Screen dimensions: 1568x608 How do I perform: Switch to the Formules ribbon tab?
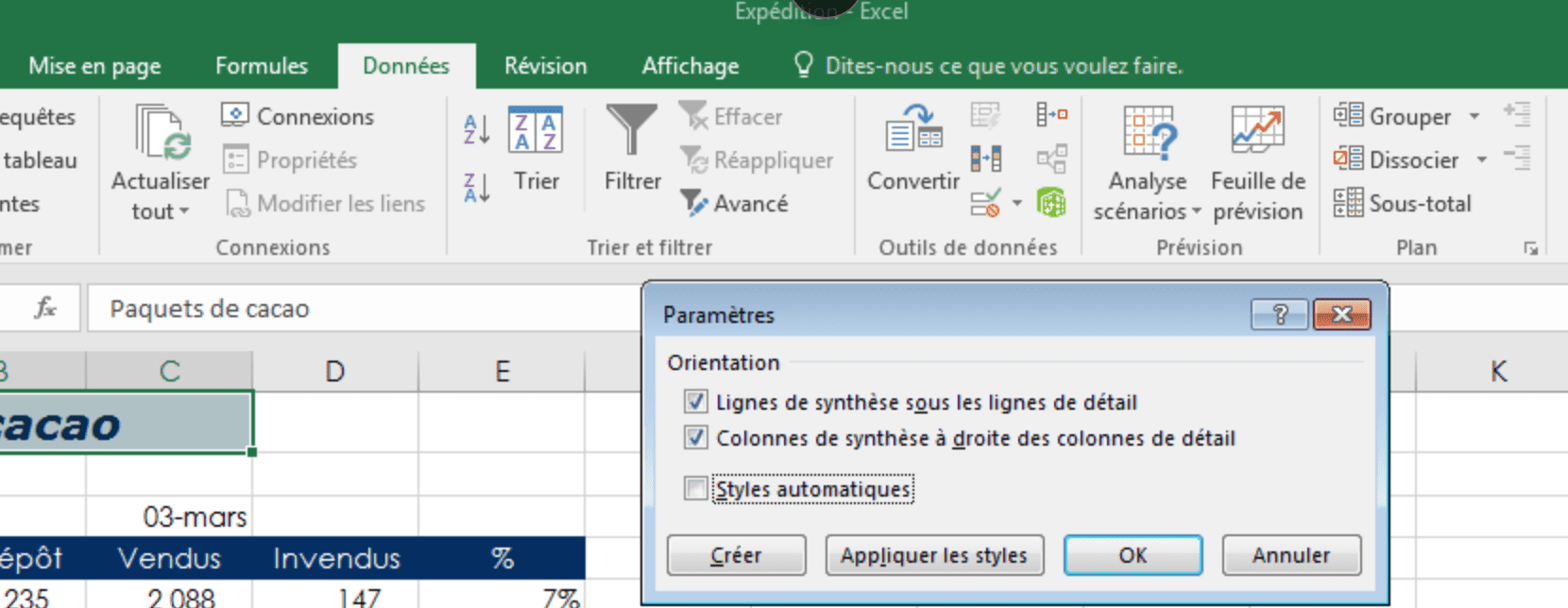coord(262,66)
